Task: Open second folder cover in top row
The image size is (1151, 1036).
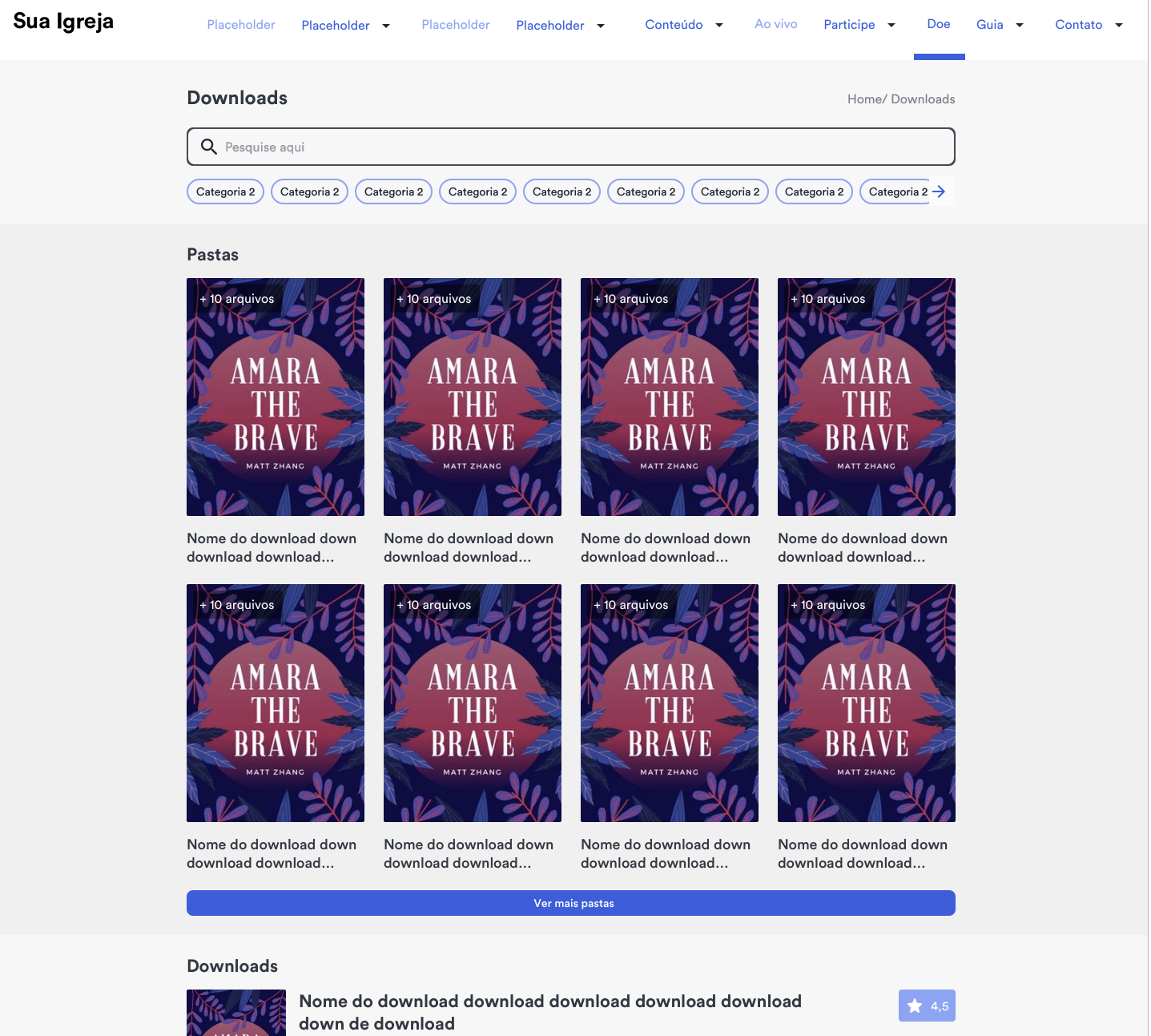Action: pyautogui.click(x=473, y=397)
